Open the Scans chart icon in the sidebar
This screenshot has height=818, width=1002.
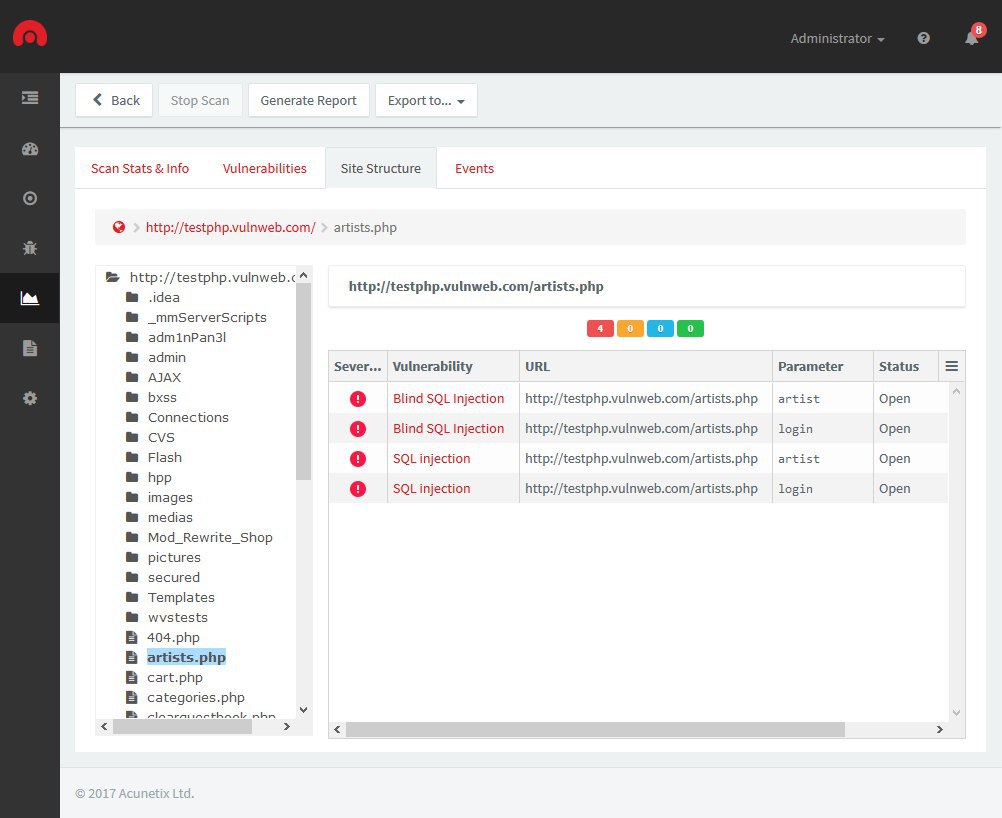click(x=30, y=298)
